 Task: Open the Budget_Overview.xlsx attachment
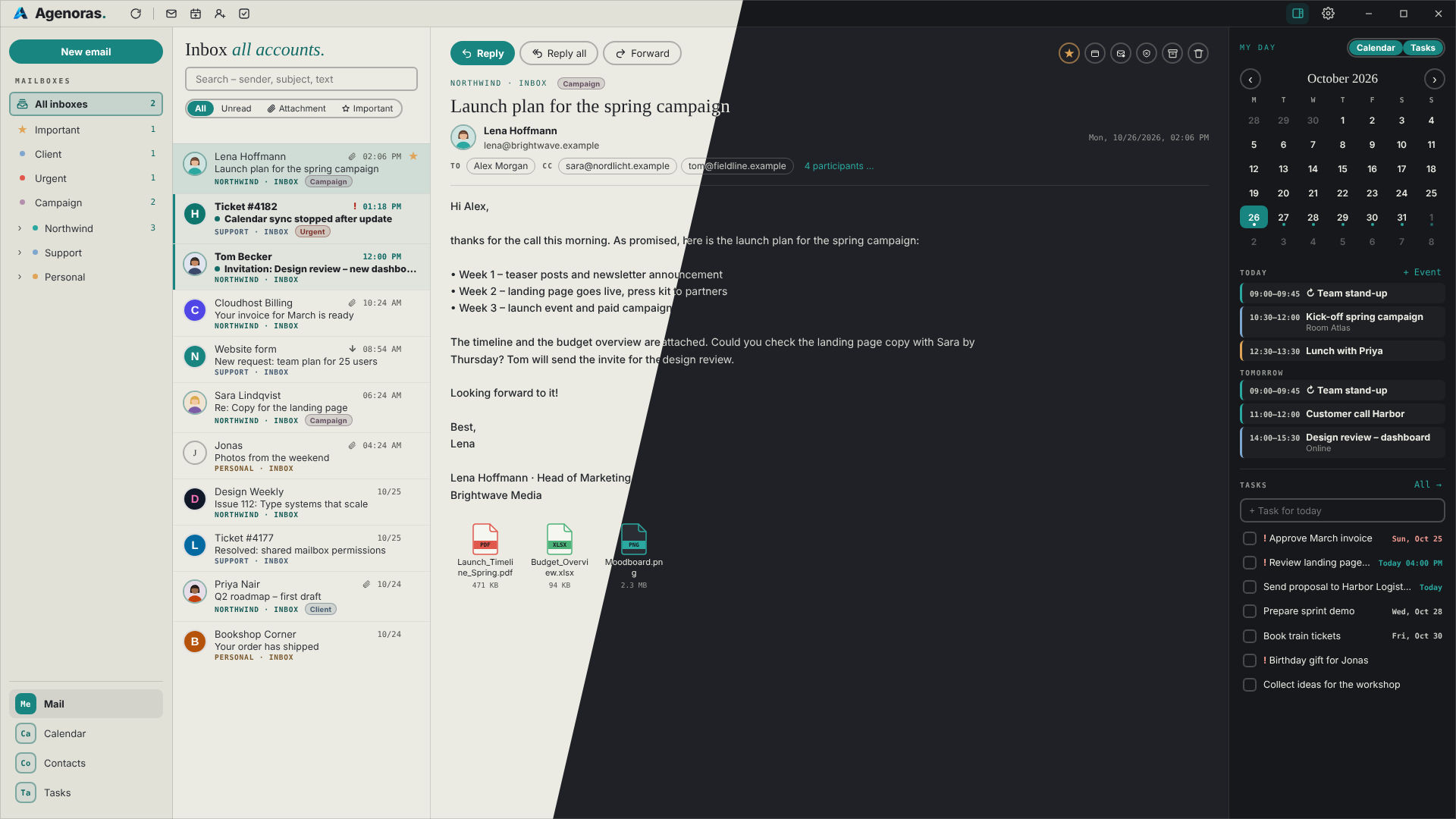pyautogui.click(x=560, y=556)
